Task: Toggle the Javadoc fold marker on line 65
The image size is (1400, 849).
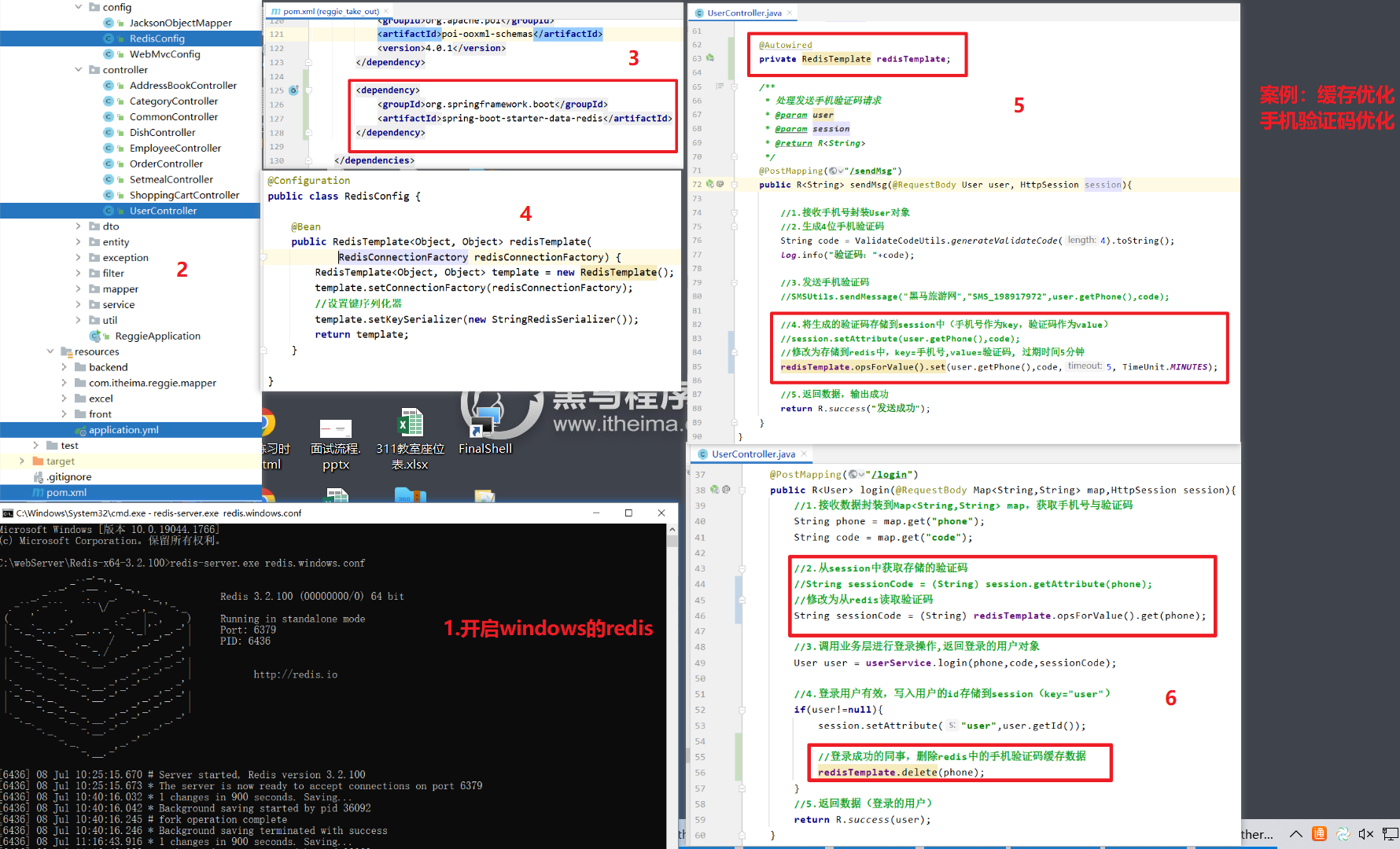Action: tap(734, 86)
